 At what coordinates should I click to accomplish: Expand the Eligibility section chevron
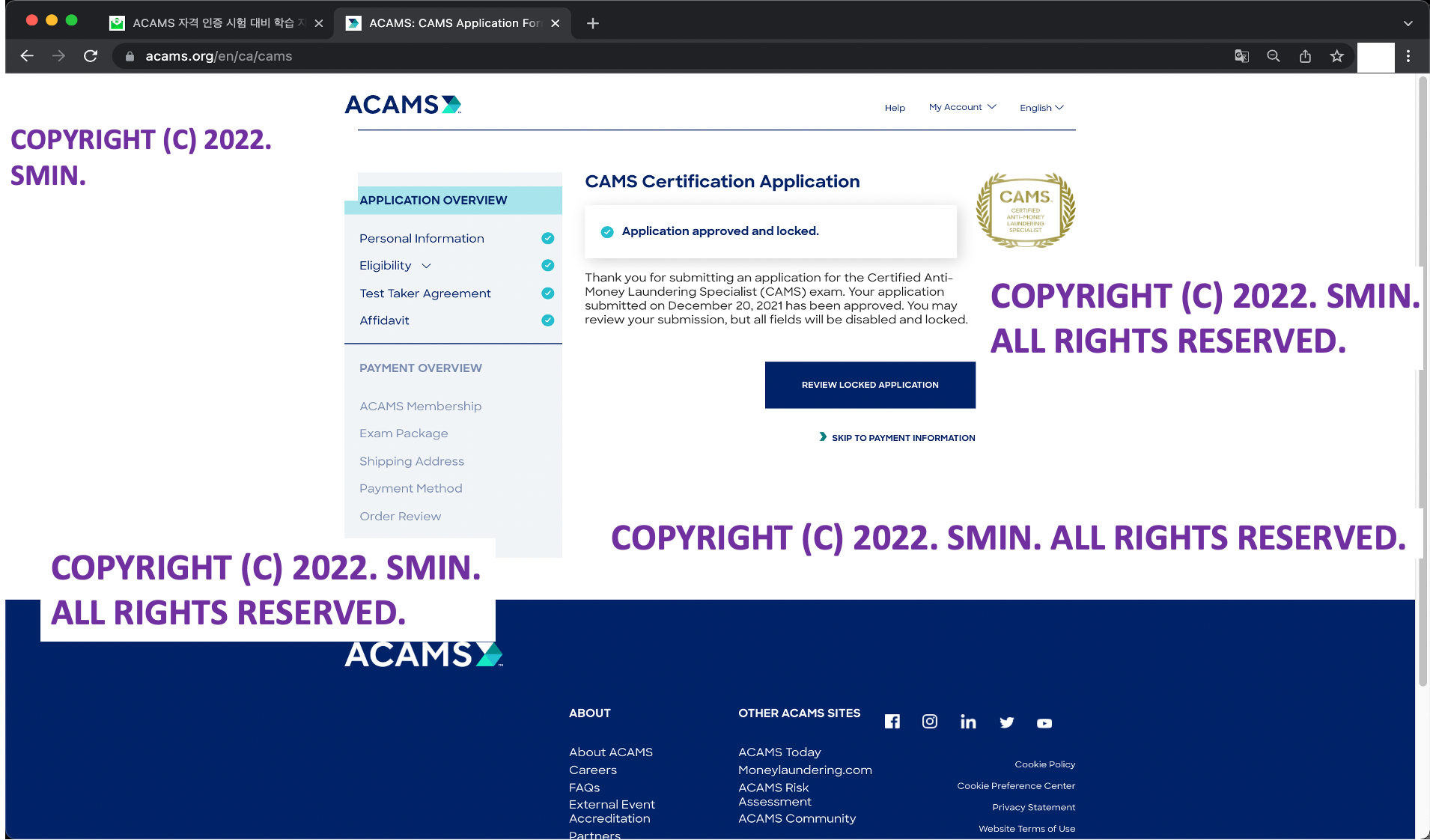click(426, 266)
